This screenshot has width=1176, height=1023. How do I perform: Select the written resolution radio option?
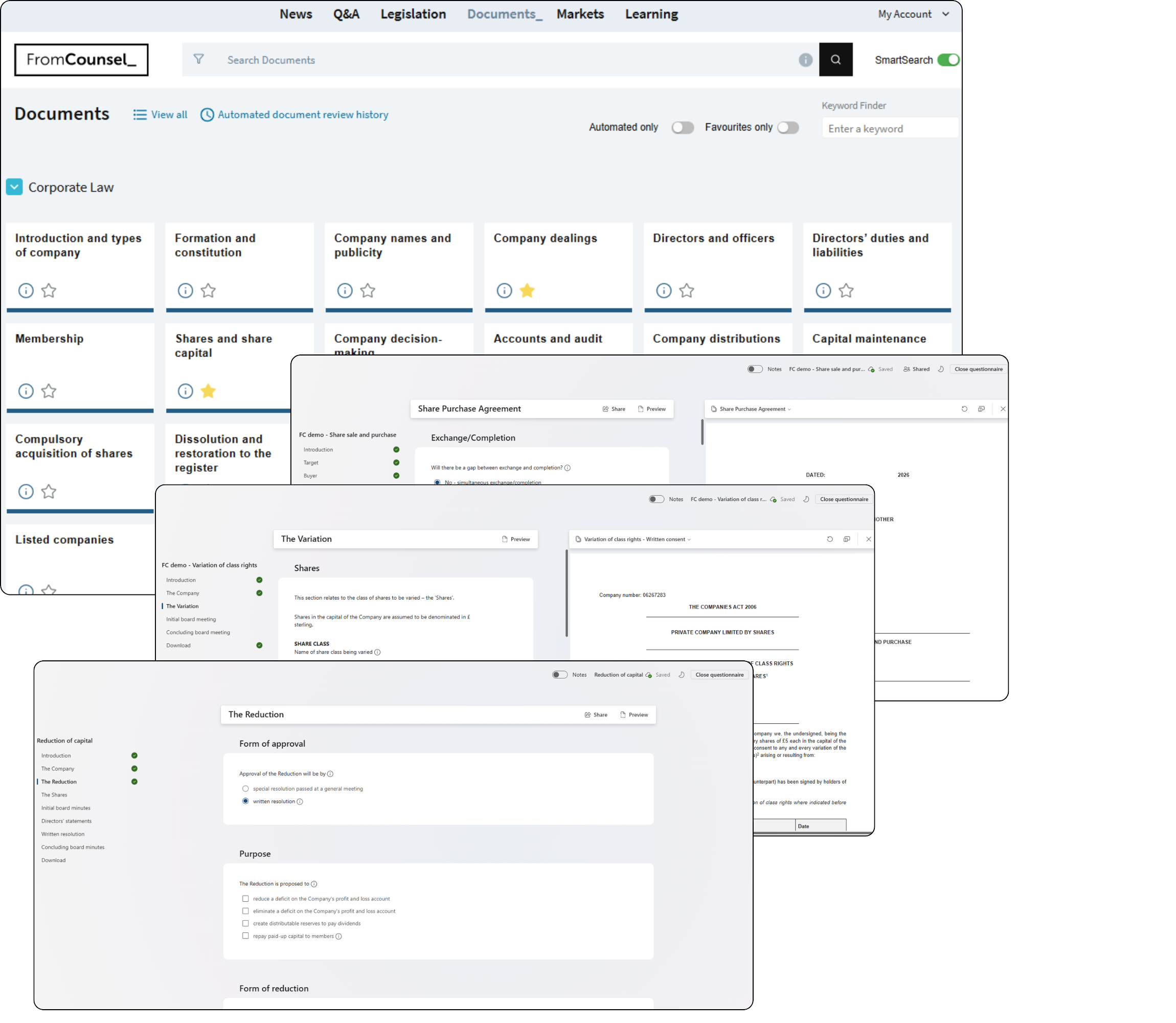pyautogui.click(x=245, y=801)
